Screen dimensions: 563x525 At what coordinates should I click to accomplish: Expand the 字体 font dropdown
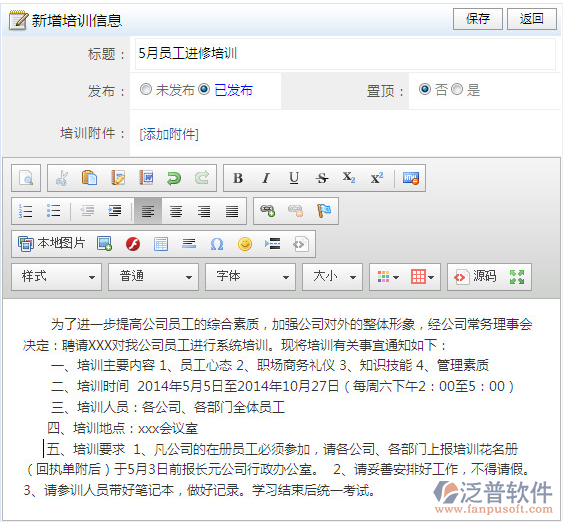(250, 277)
